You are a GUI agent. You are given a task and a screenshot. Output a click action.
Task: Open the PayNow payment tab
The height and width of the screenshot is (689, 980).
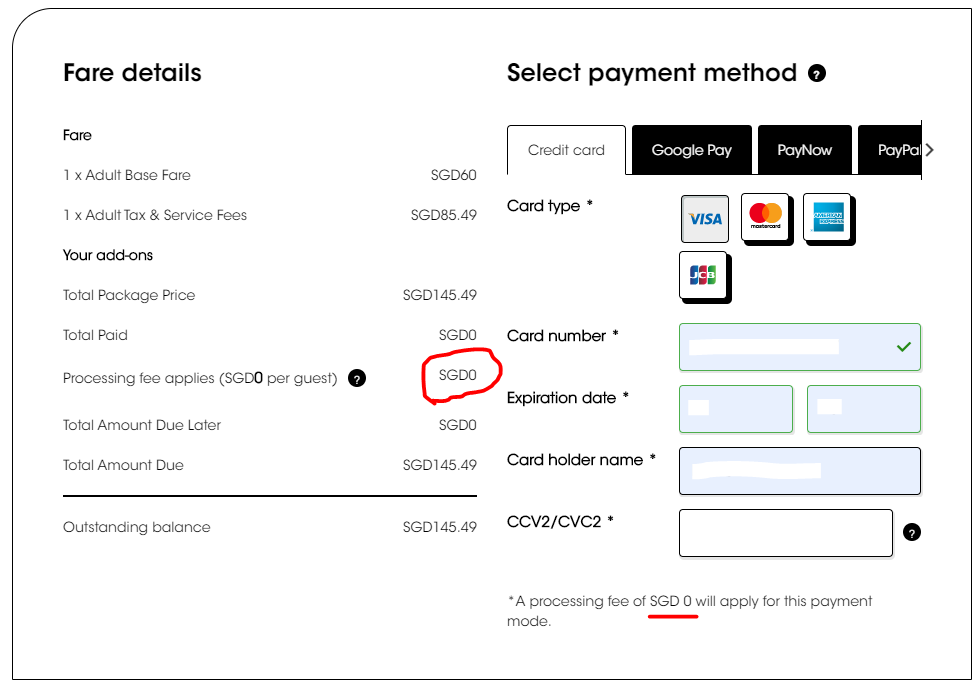coord(804,150)
